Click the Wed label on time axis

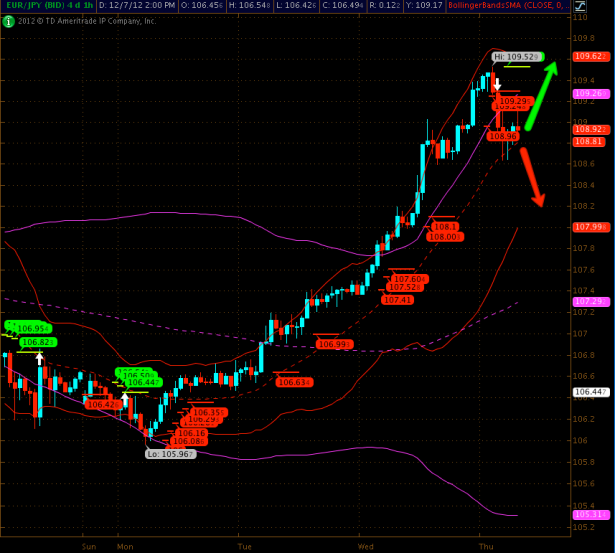366,547
